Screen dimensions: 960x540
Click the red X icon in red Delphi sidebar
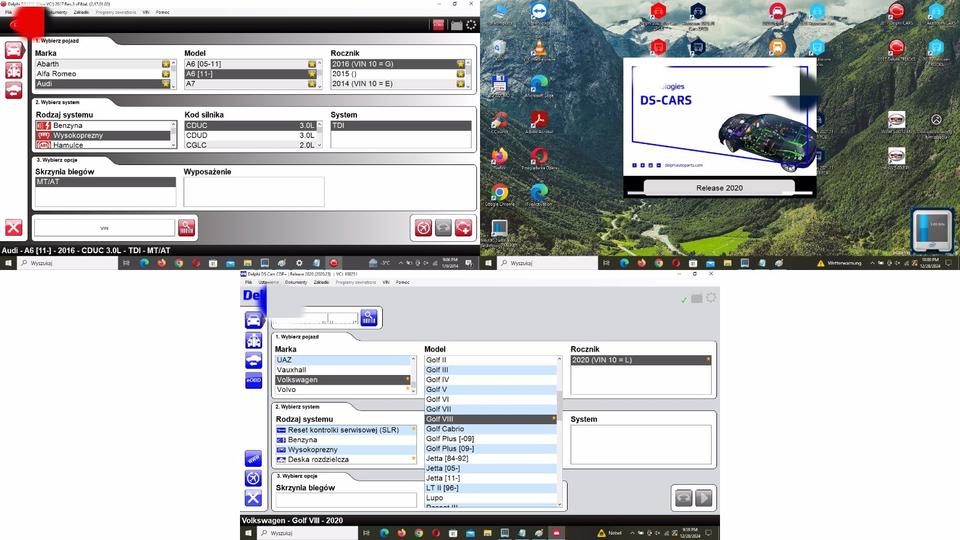(x=13, y=228)
